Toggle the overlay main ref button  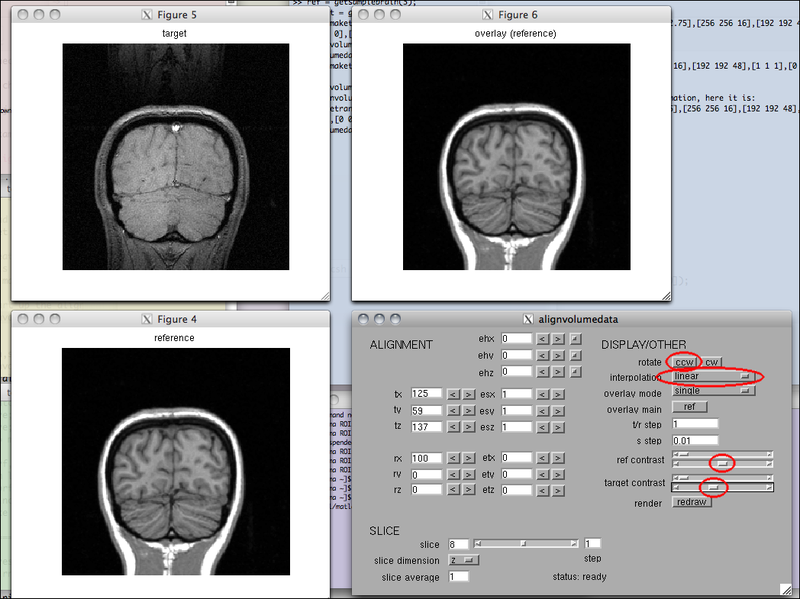(690, 407)
